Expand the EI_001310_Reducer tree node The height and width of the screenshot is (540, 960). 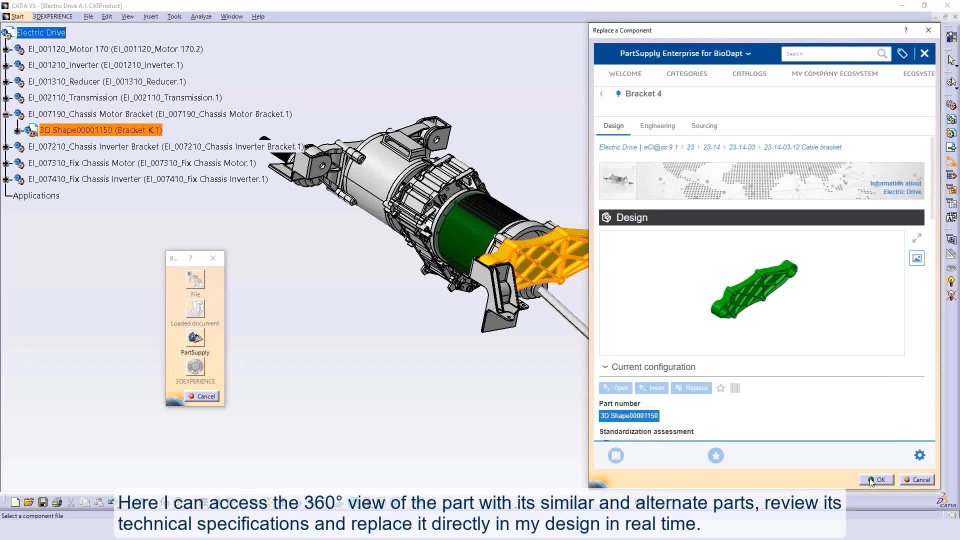pyautogui.click(x=6, y=81)
